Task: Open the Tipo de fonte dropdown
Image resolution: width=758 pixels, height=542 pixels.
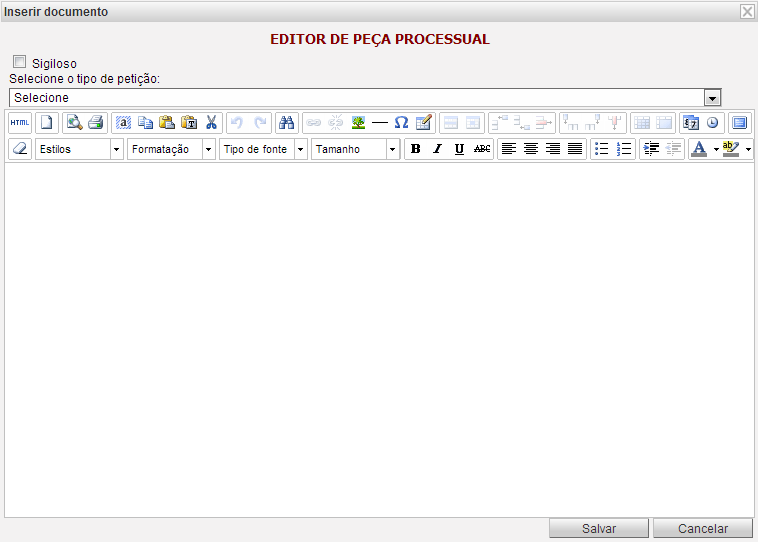Action: pos(263,149)
